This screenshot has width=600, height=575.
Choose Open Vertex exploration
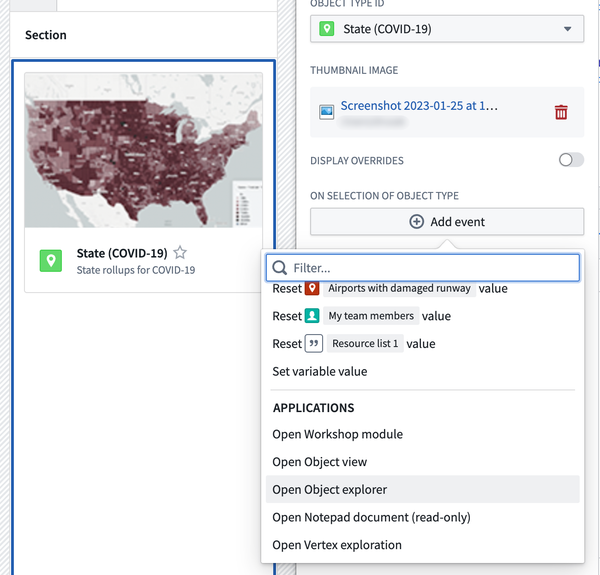422,545
